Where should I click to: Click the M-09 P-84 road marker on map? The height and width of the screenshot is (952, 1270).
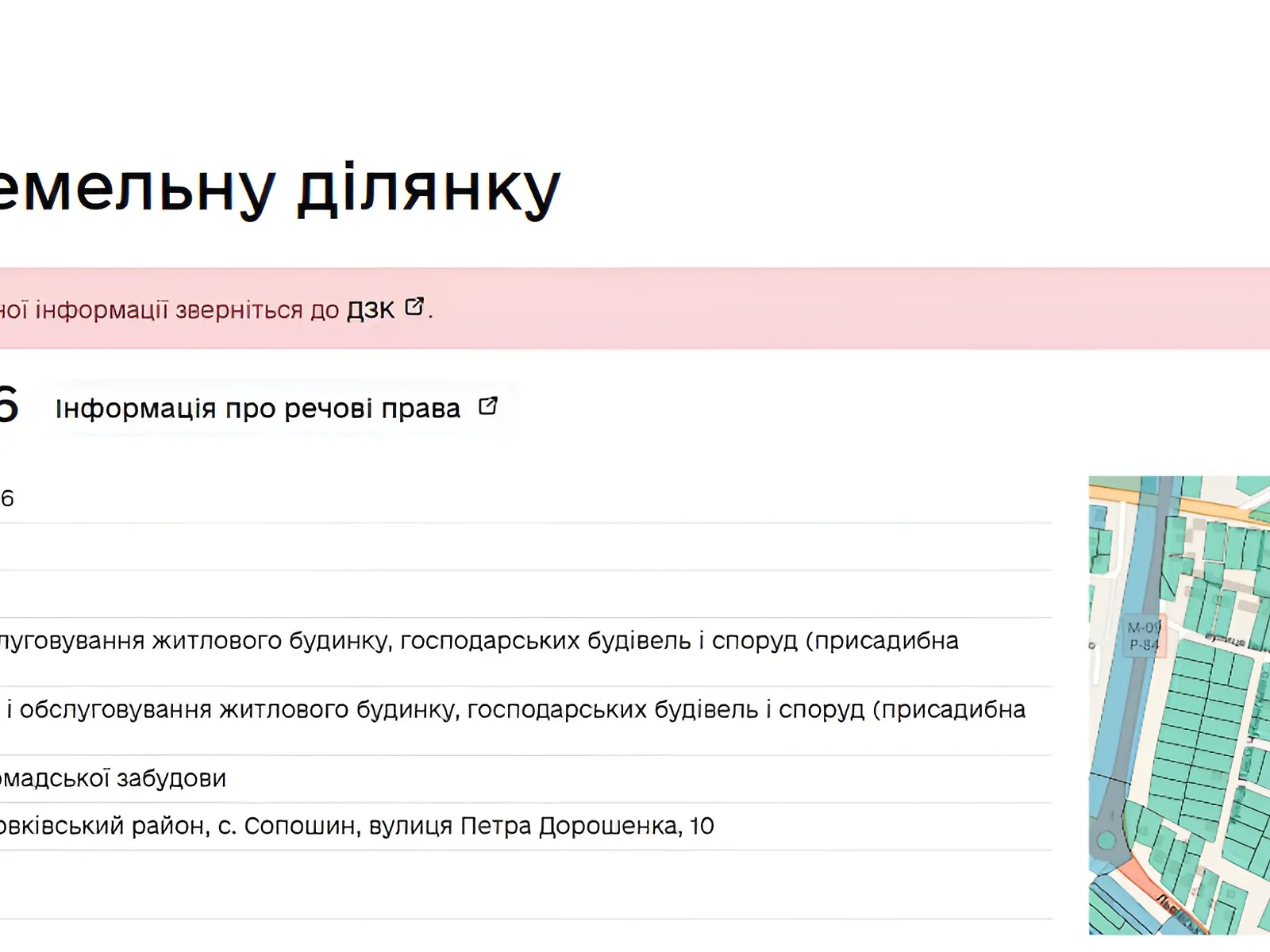click(x=1144, y=635)
